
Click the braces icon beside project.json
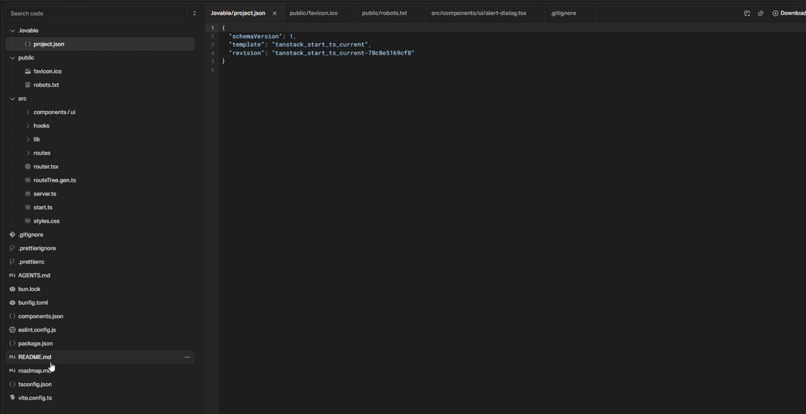(28, 44)
